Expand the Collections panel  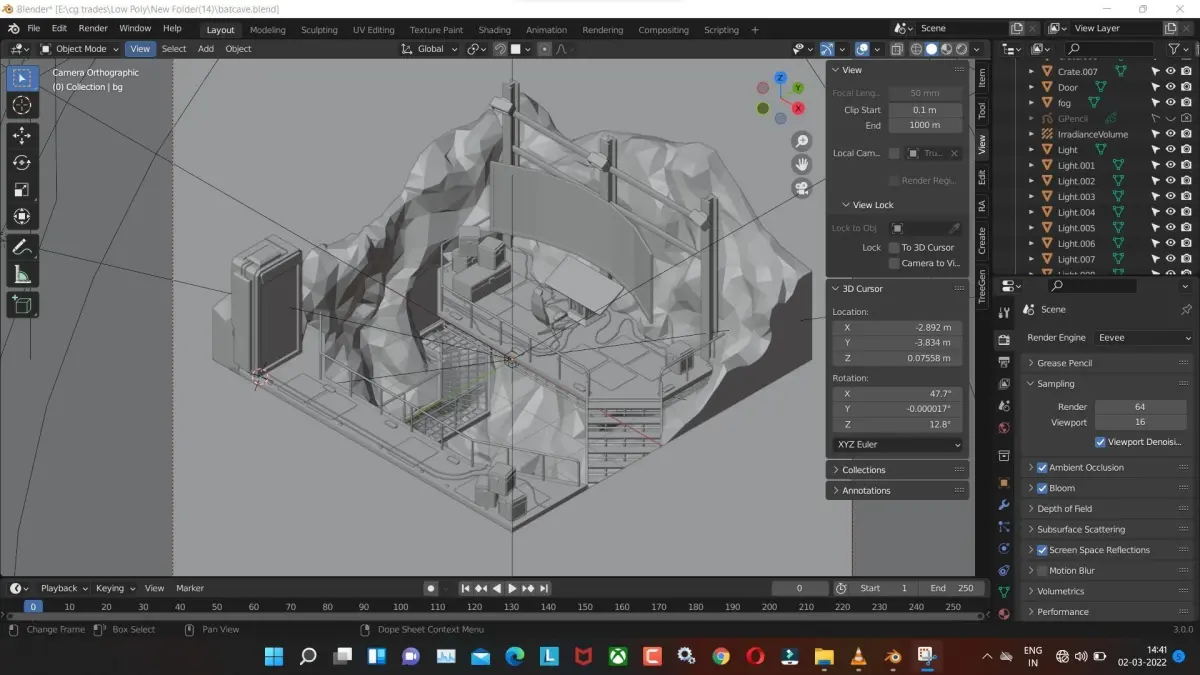click(897, 470)
